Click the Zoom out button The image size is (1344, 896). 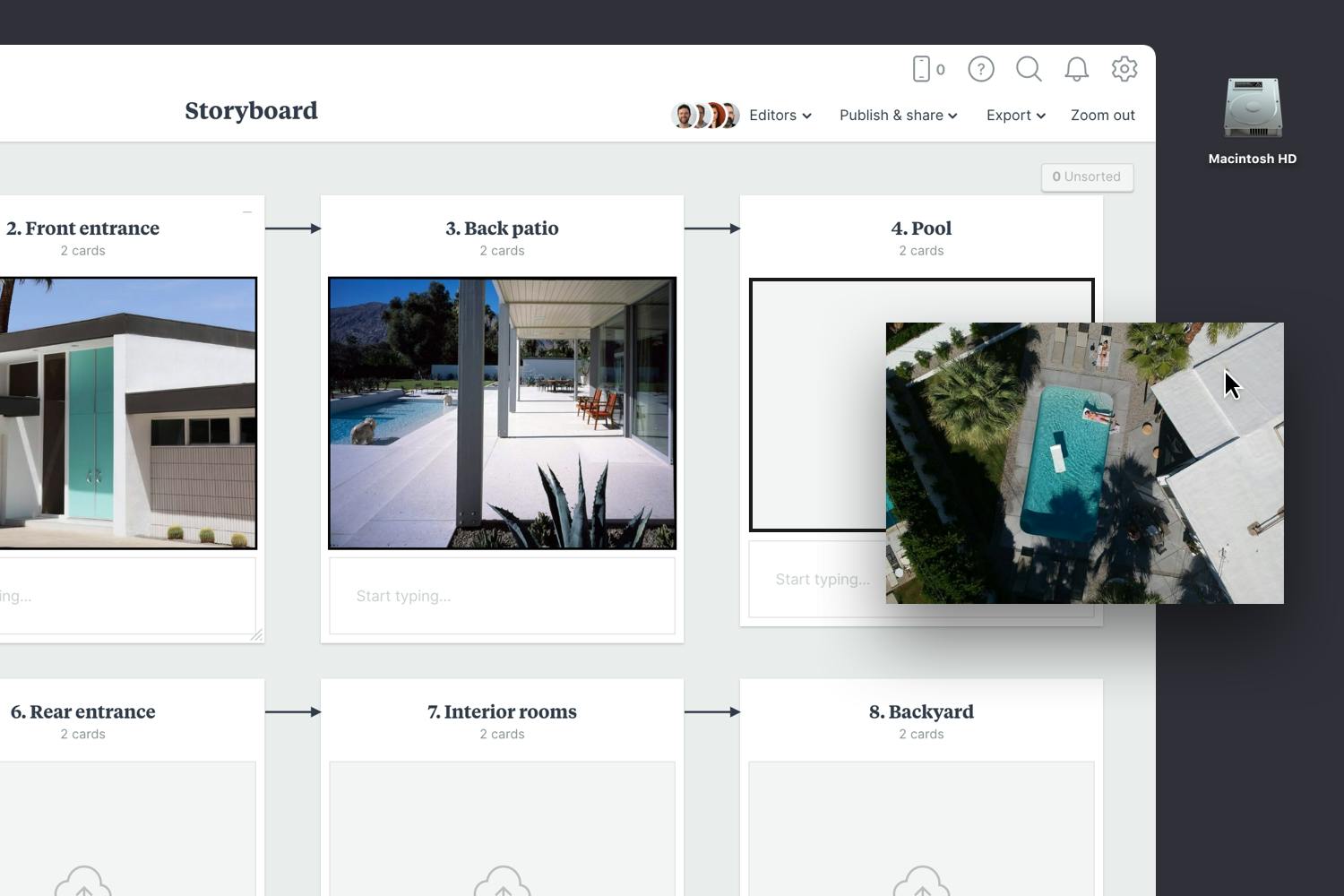click(1103, 115)
